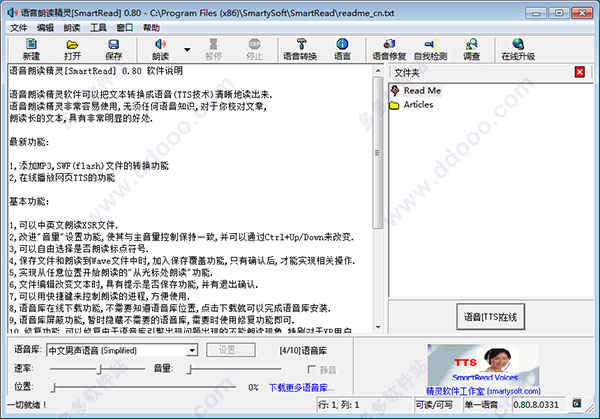
Task: Click the 语音[TTS]在线 button
Action: 491,317
